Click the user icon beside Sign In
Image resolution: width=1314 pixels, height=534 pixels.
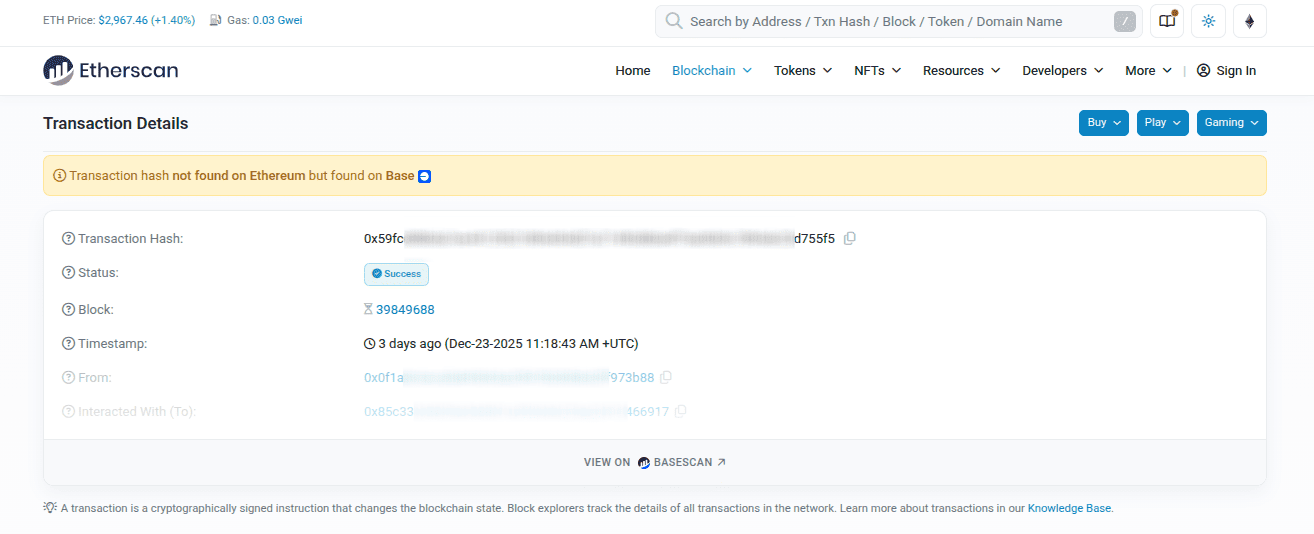pos(1203,70)
